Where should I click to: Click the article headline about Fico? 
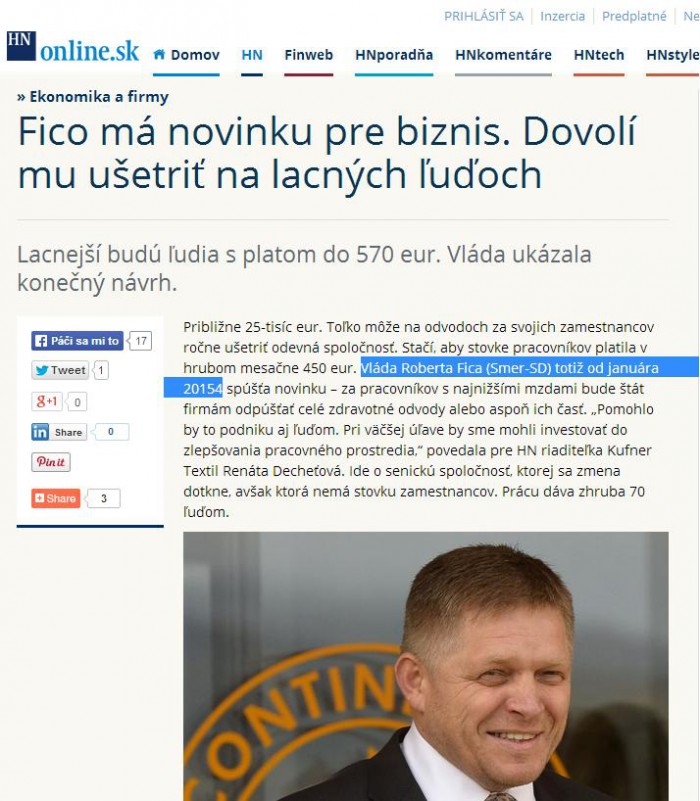(327, 153)
